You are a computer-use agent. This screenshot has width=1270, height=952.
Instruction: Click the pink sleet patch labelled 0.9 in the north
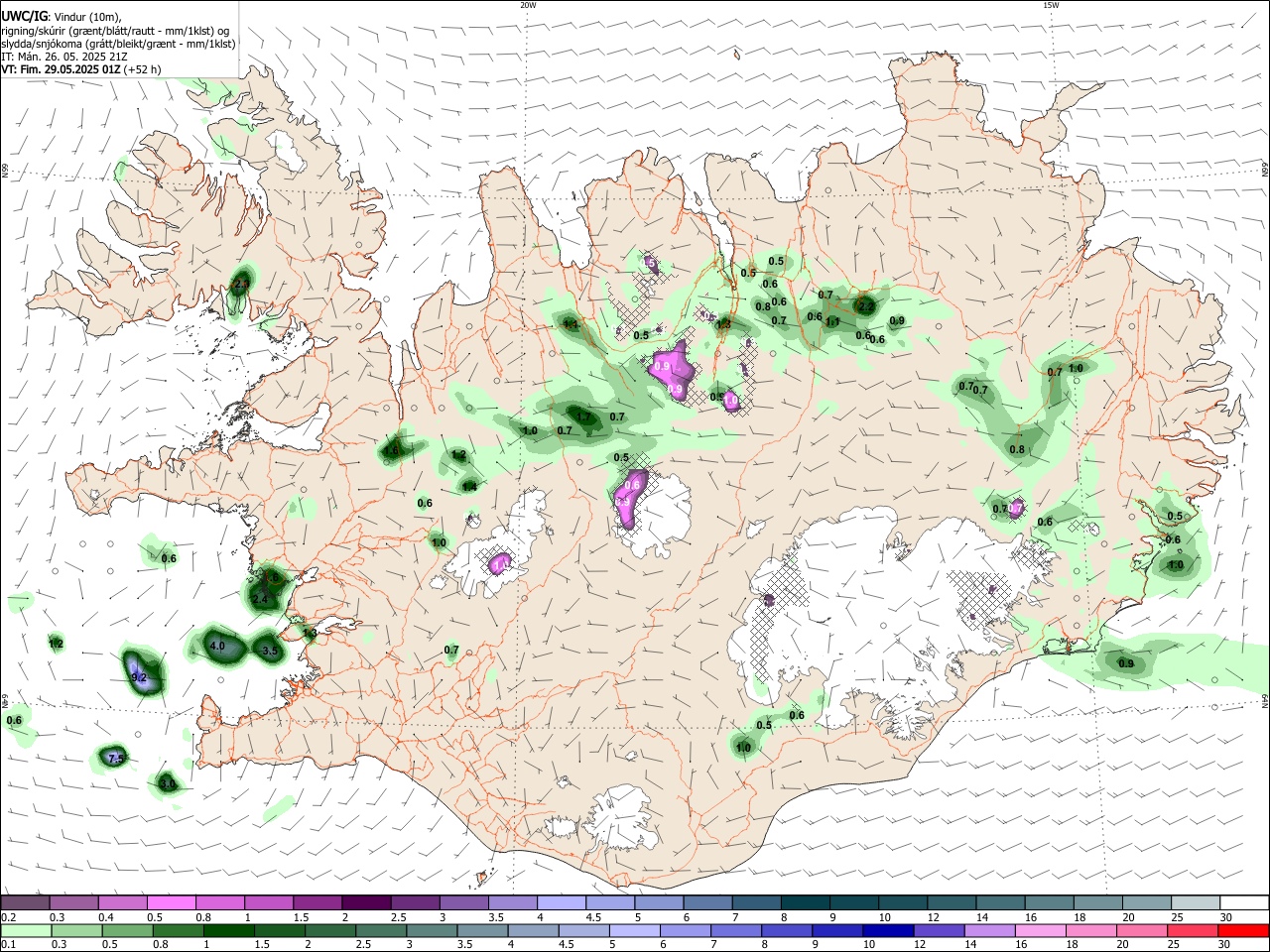pos(672,368)
